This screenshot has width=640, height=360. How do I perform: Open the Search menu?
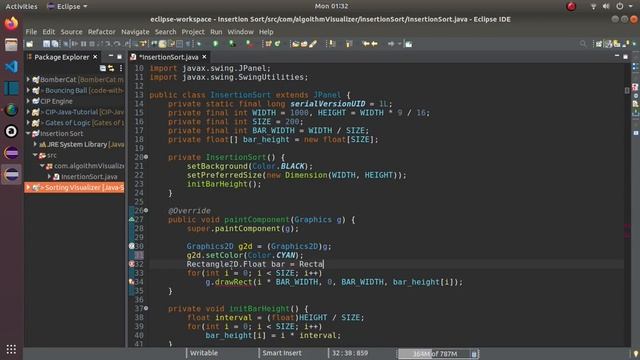tap(165, 32)
